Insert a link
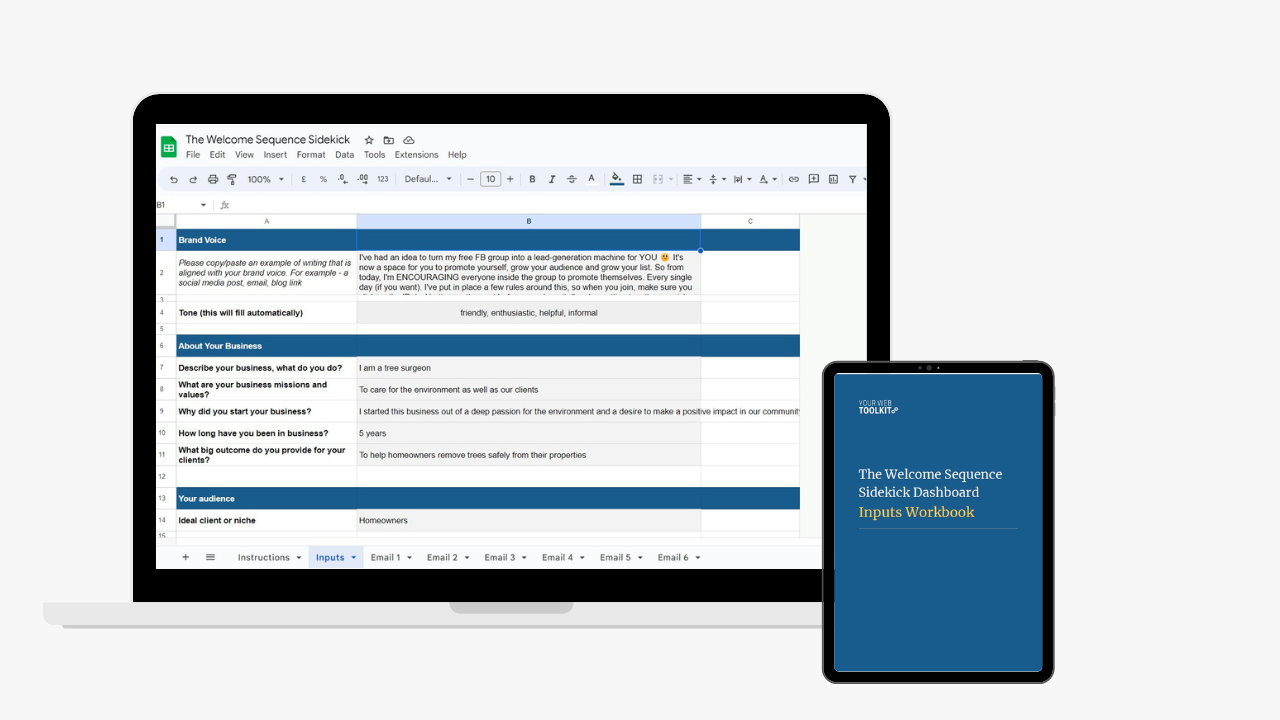 (x=794, y=180)
